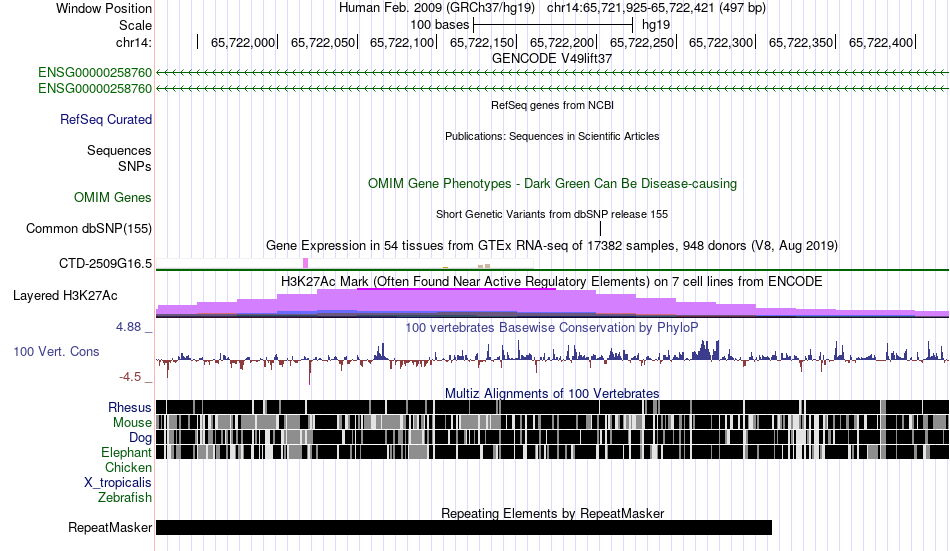Click the SNPs track label

[x=135, y=166]
